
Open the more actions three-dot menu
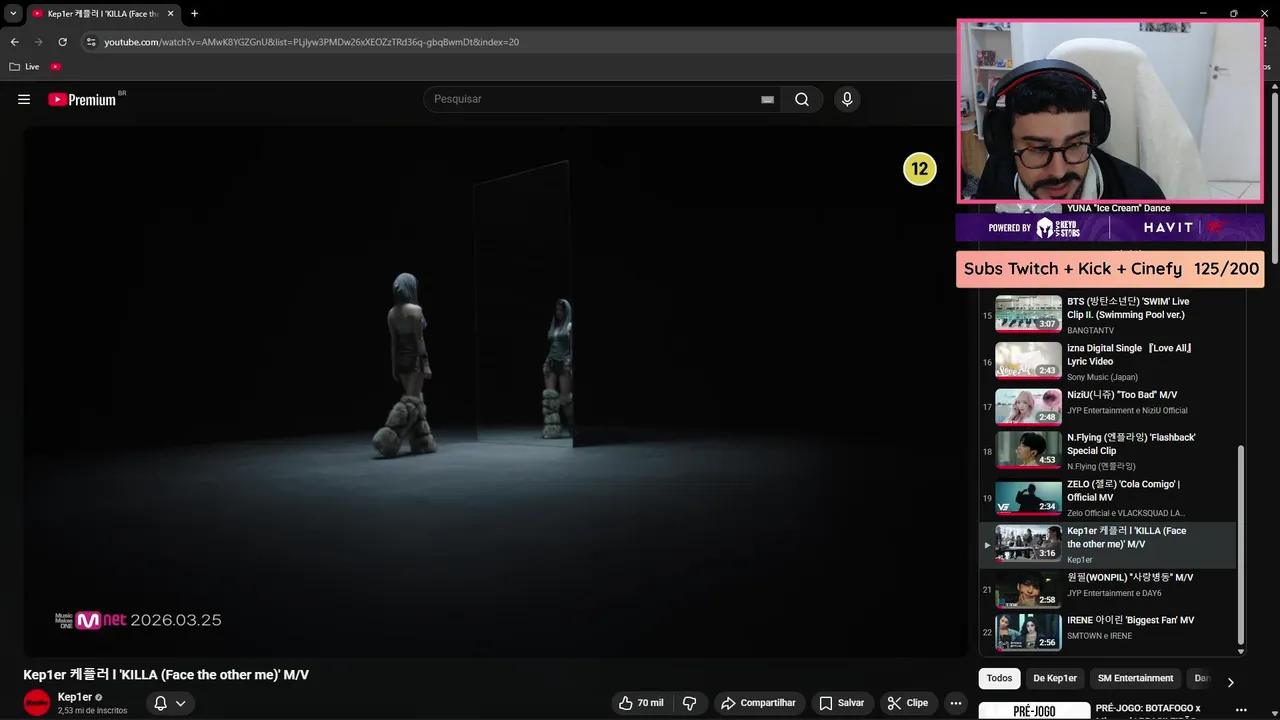(956, 703)
